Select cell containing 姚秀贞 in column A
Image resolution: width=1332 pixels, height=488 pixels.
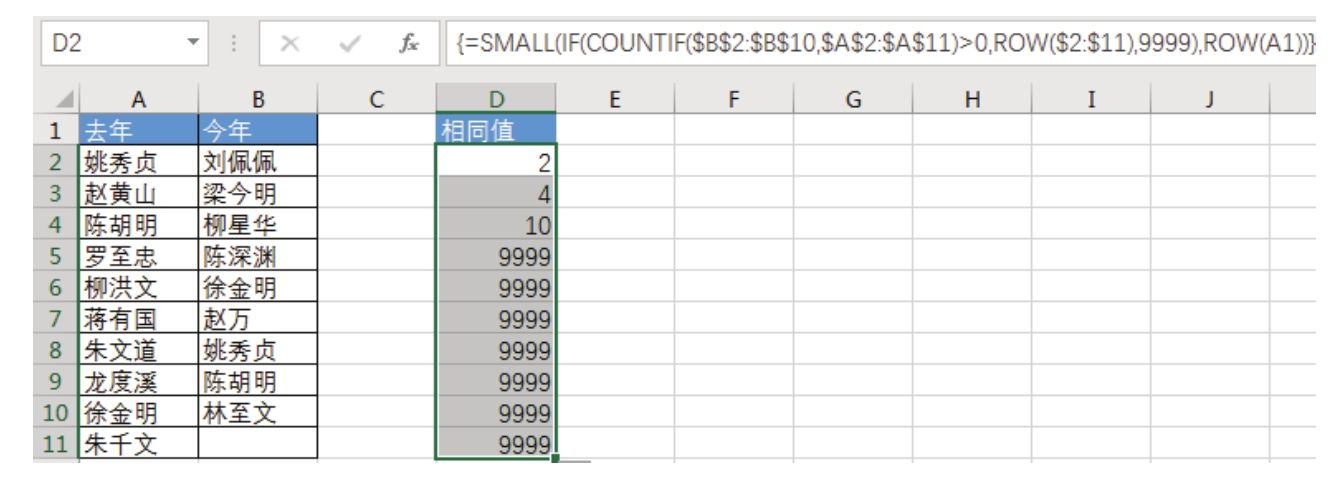[x=138, y=161]
